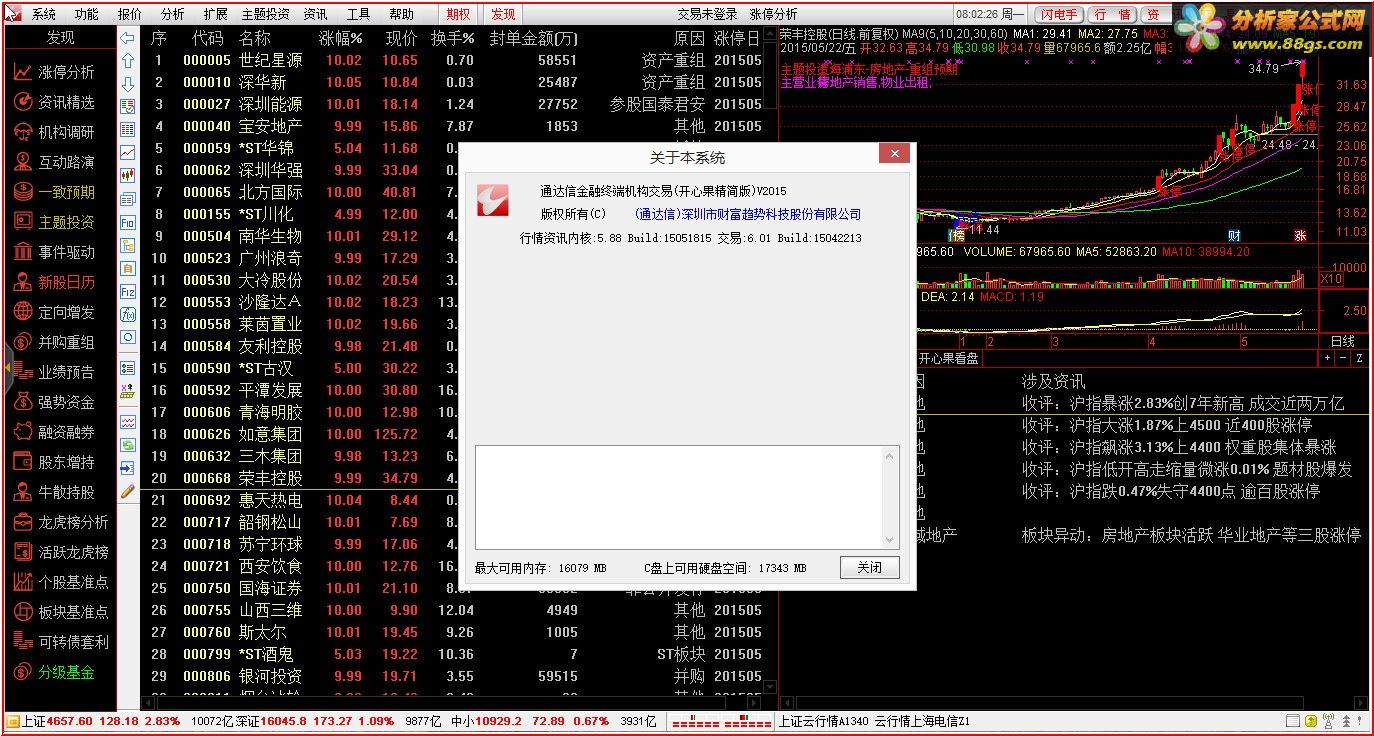Click the back arrow toolbar icon
Viewport: 1374px width, 736px height.
click(x=127, y=38)
